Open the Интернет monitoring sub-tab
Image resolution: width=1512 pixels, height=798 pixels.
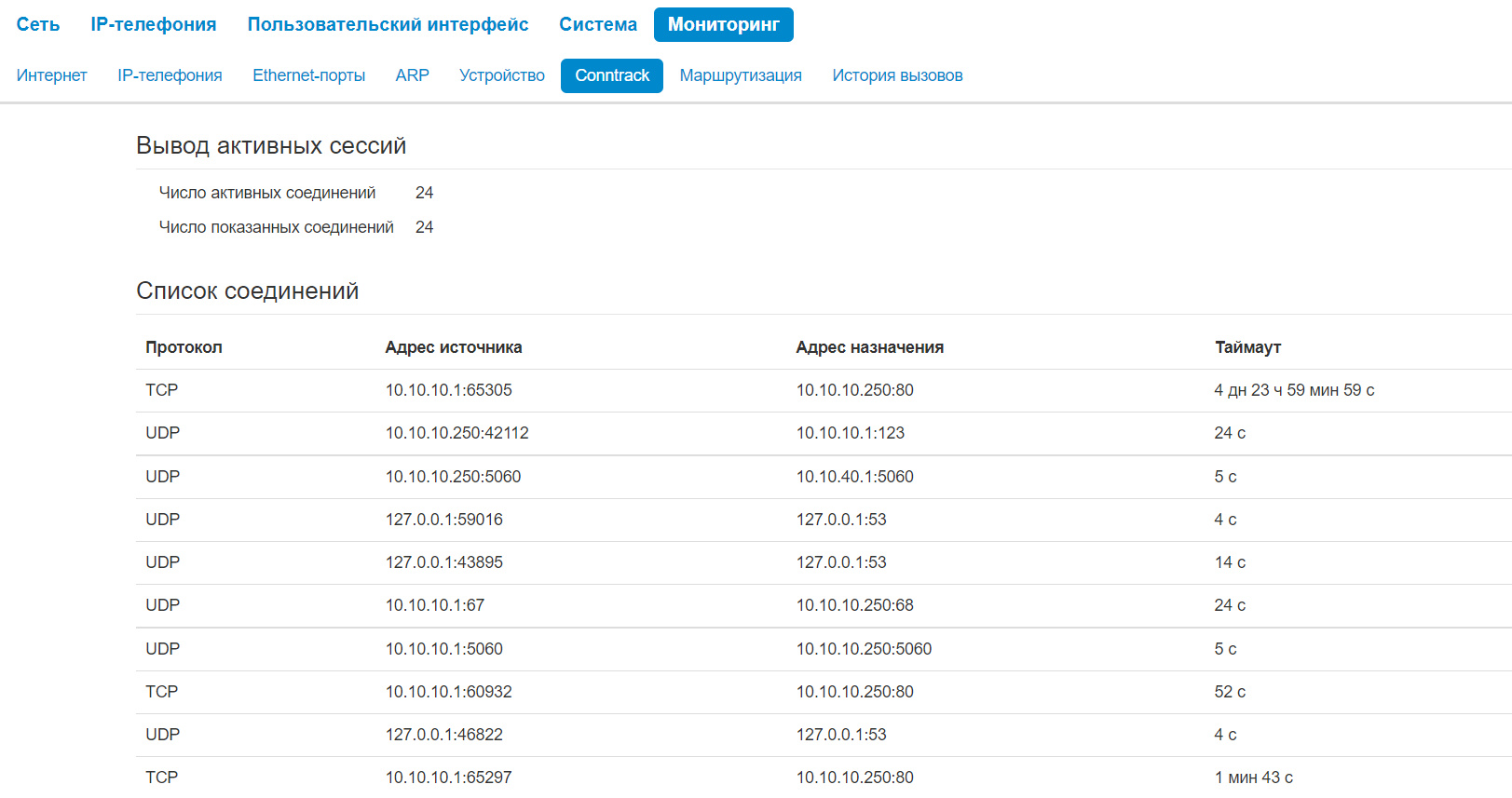click(x=51, y=75)
